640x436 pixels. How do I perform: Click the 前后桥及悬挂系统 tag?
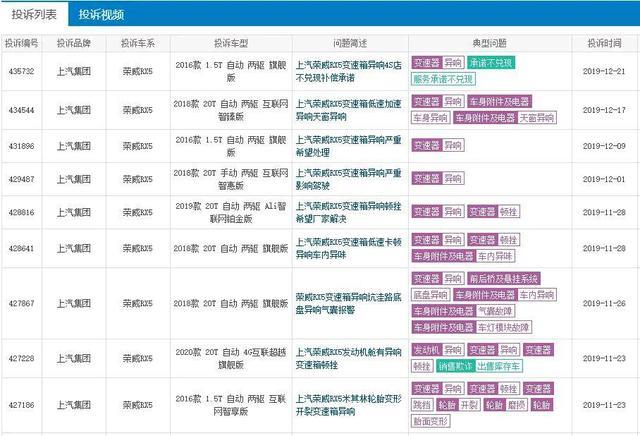click(504, 279)
